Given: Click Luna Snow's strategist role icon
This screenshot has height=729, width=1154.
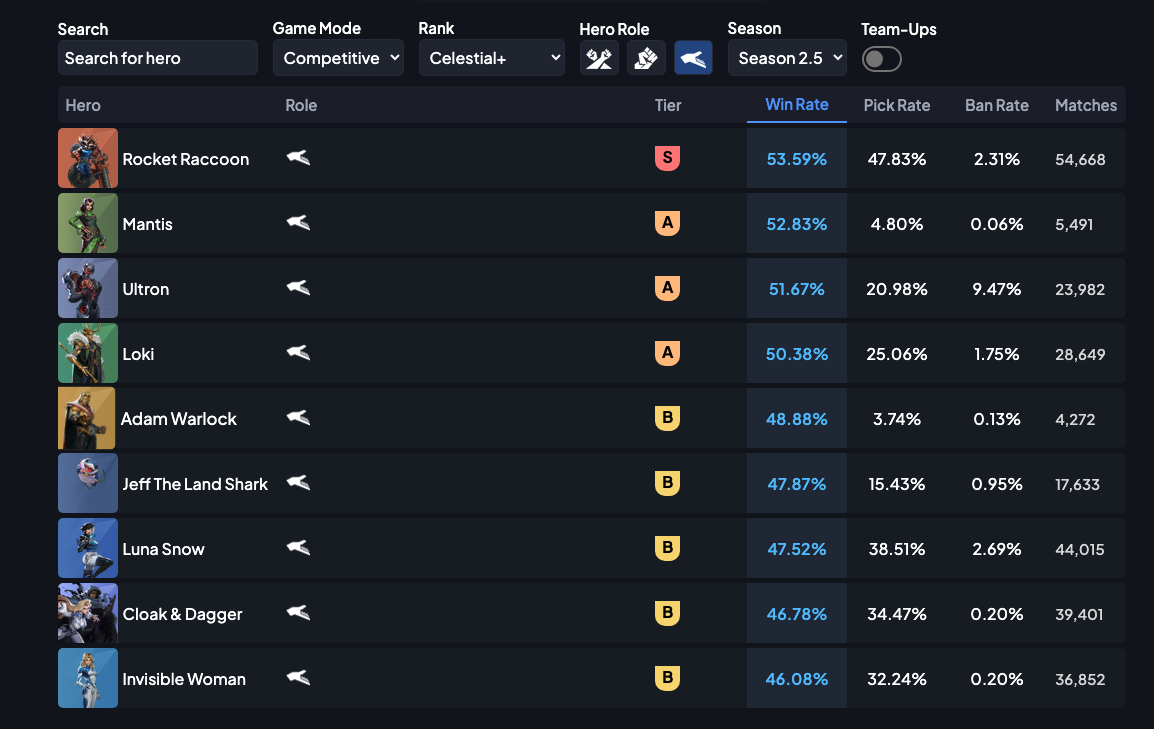Looking at the screenshot, I should 298,547.
